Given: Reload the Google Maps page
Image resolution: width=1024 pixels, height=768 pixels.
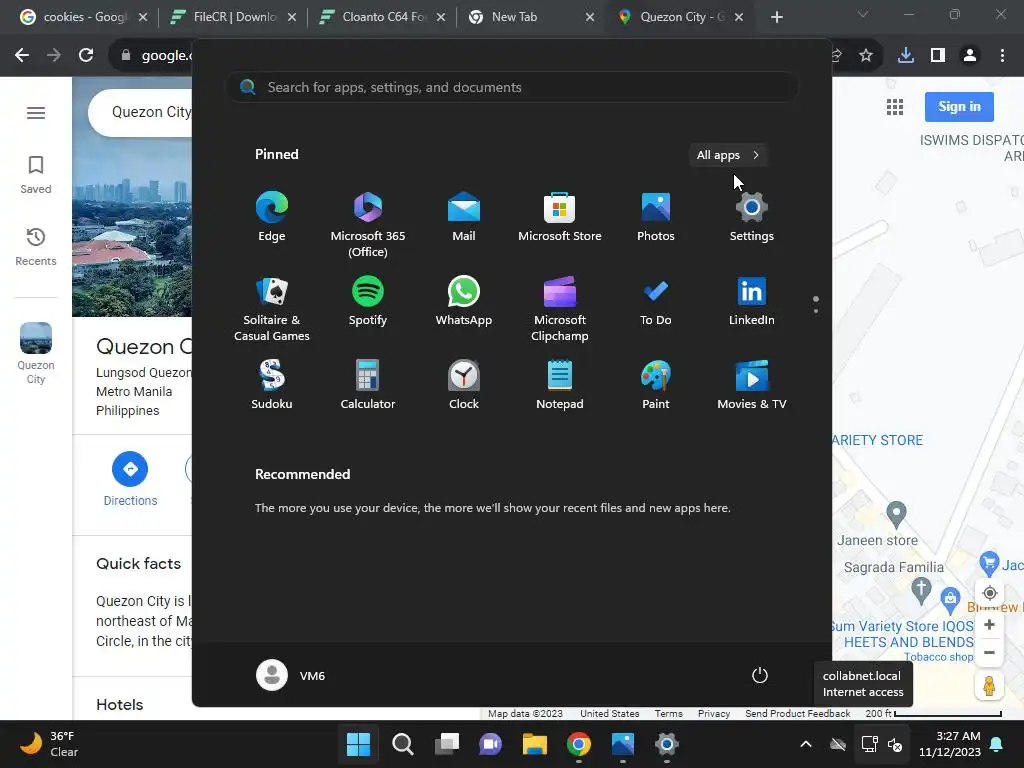Looking at the screenshot, I should [x=86, y=56].
